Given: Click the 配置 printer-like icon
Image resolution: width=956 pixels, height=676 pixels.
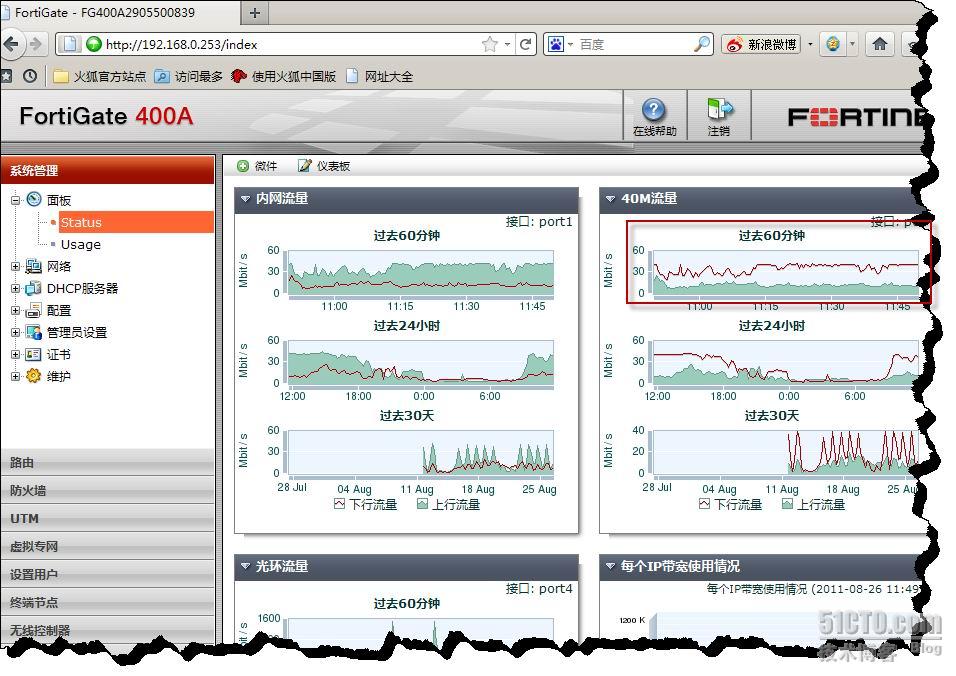Looking at the screenshot, I should (33, 310).
